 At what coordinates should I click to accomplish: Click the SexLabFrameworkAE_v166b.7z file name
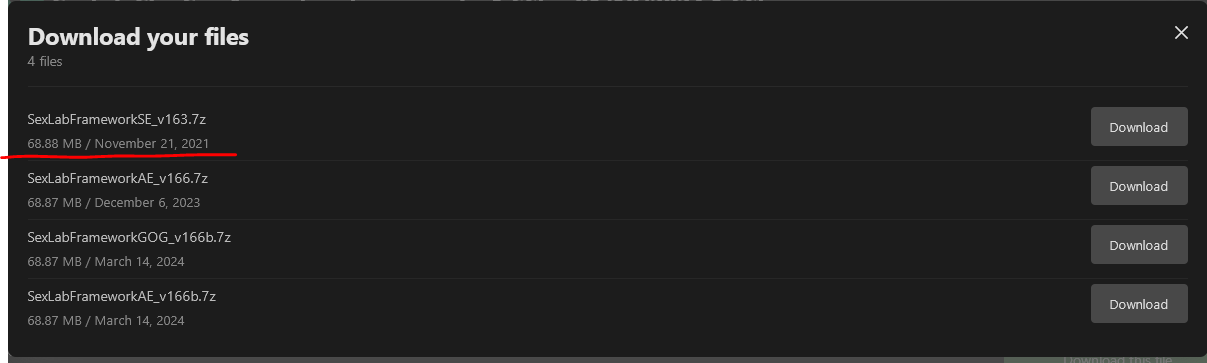tap(122, 296)
